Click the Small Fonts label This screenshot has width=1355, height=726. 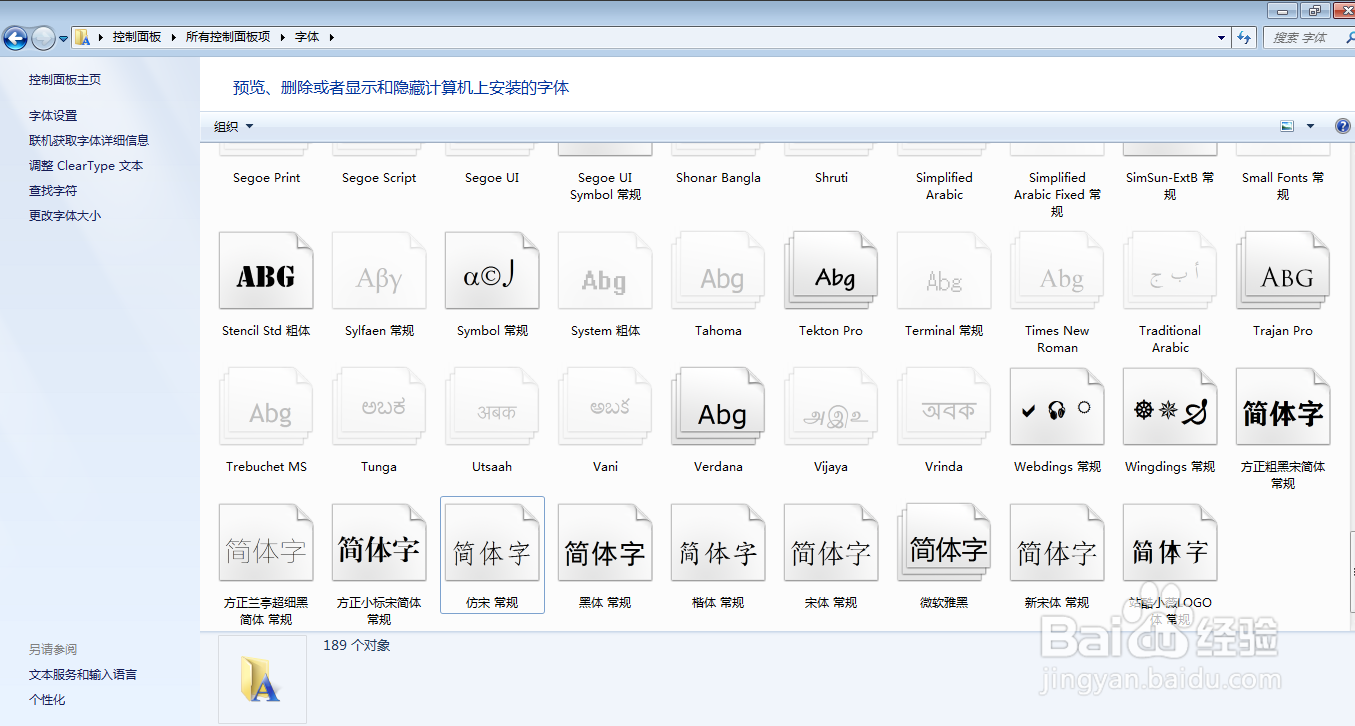[x=1283, y=186]
